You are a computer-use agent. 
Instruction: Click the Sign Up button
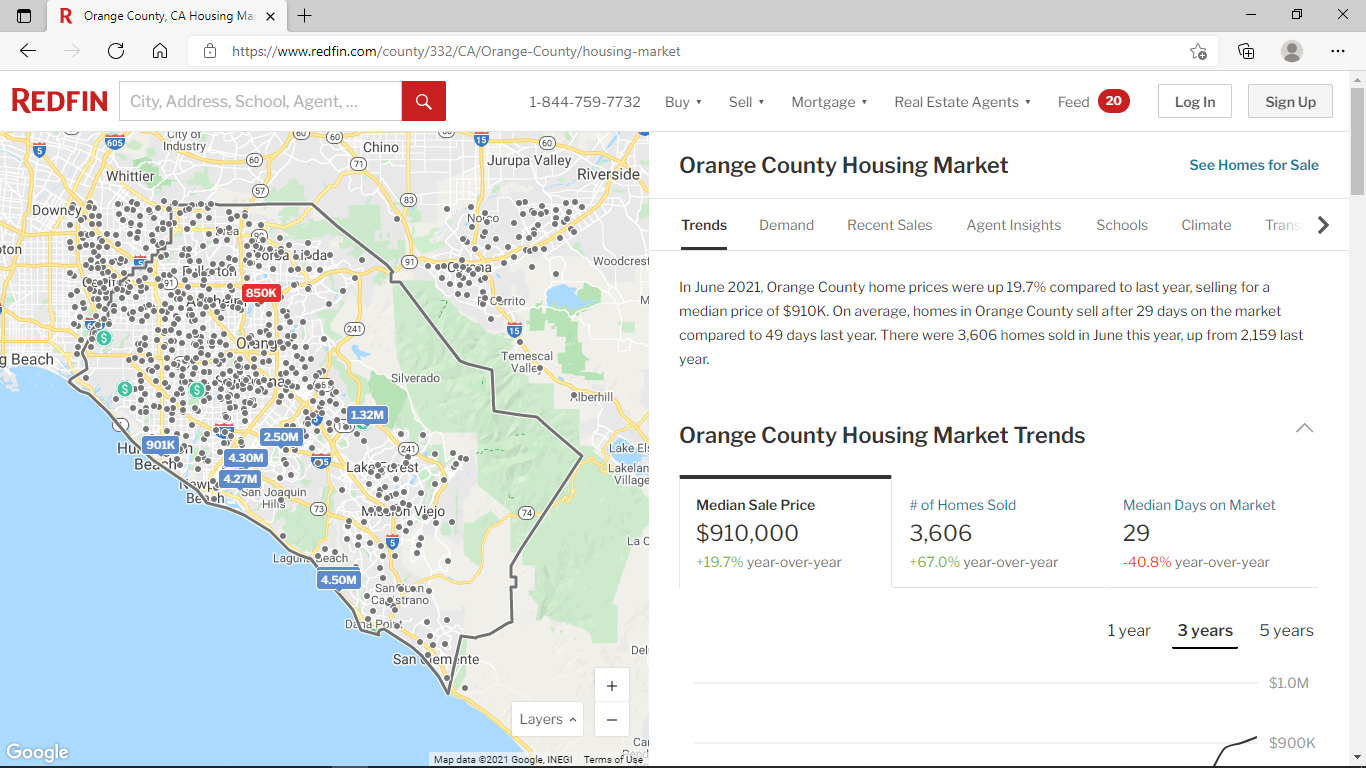point(1290,101)
